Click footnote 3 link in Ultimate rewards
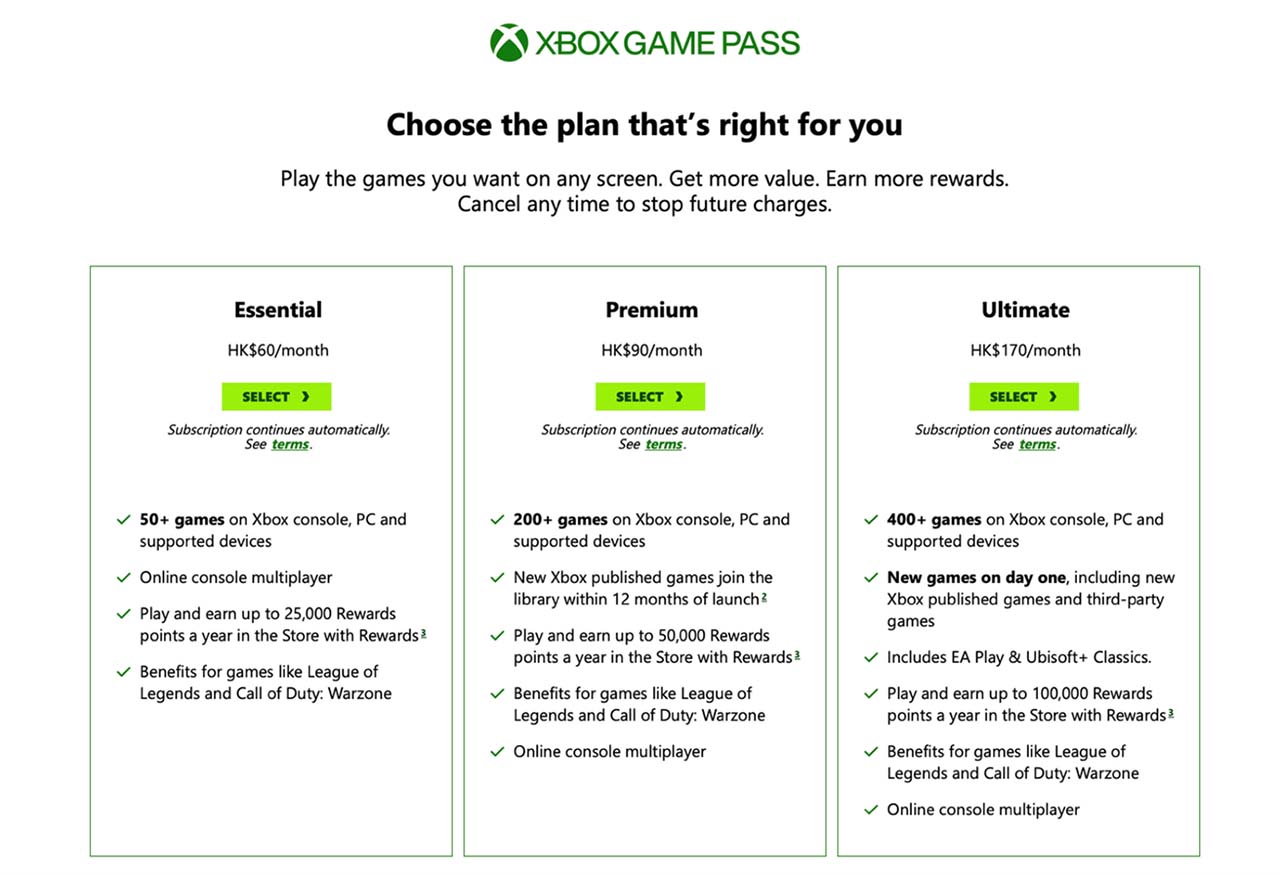This screenshot has height=874, width=1280. coord(1170,713)
